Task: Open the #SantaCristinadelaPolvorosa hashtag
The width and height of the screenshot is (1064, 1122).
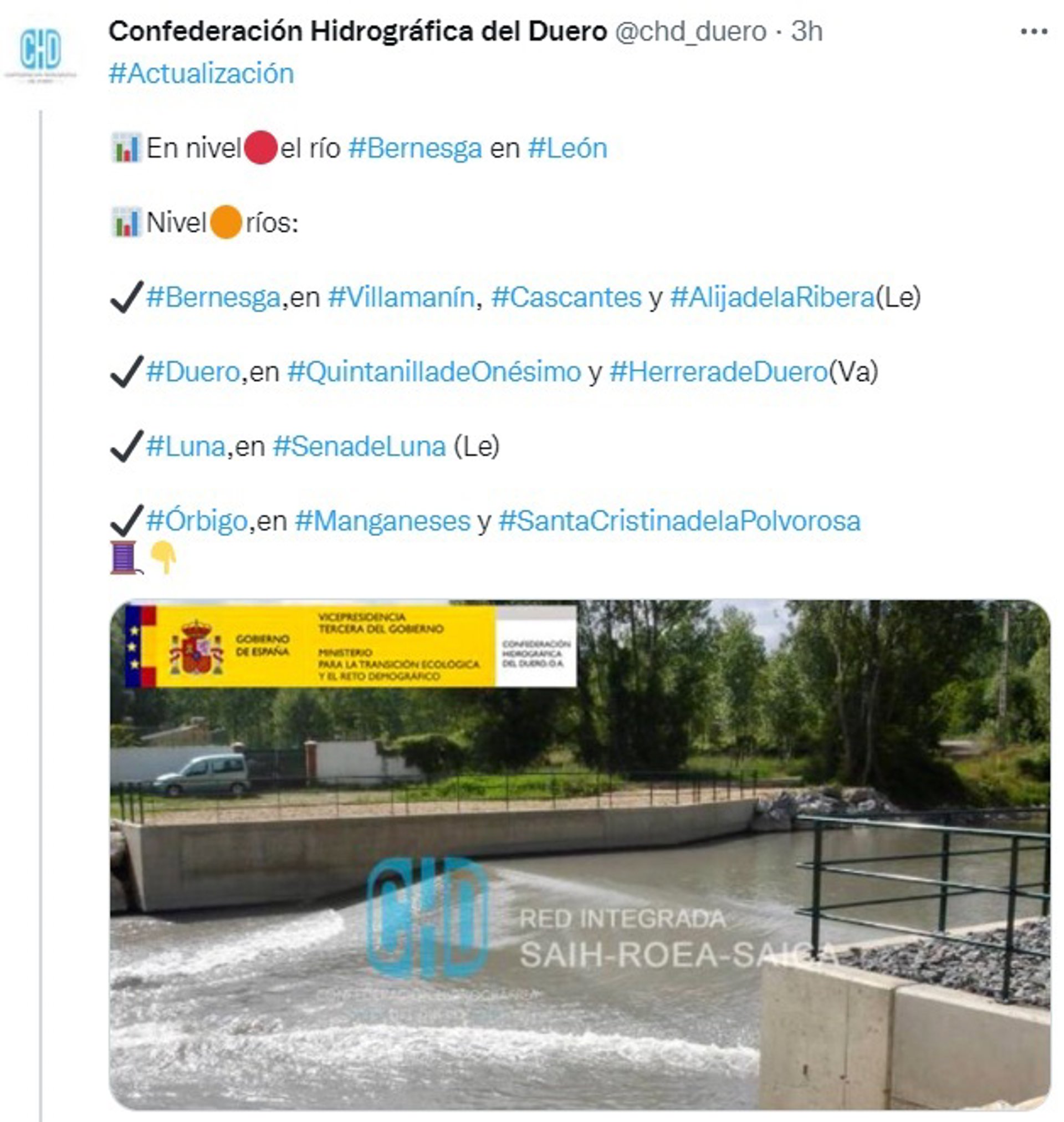Action: (679, 521)
